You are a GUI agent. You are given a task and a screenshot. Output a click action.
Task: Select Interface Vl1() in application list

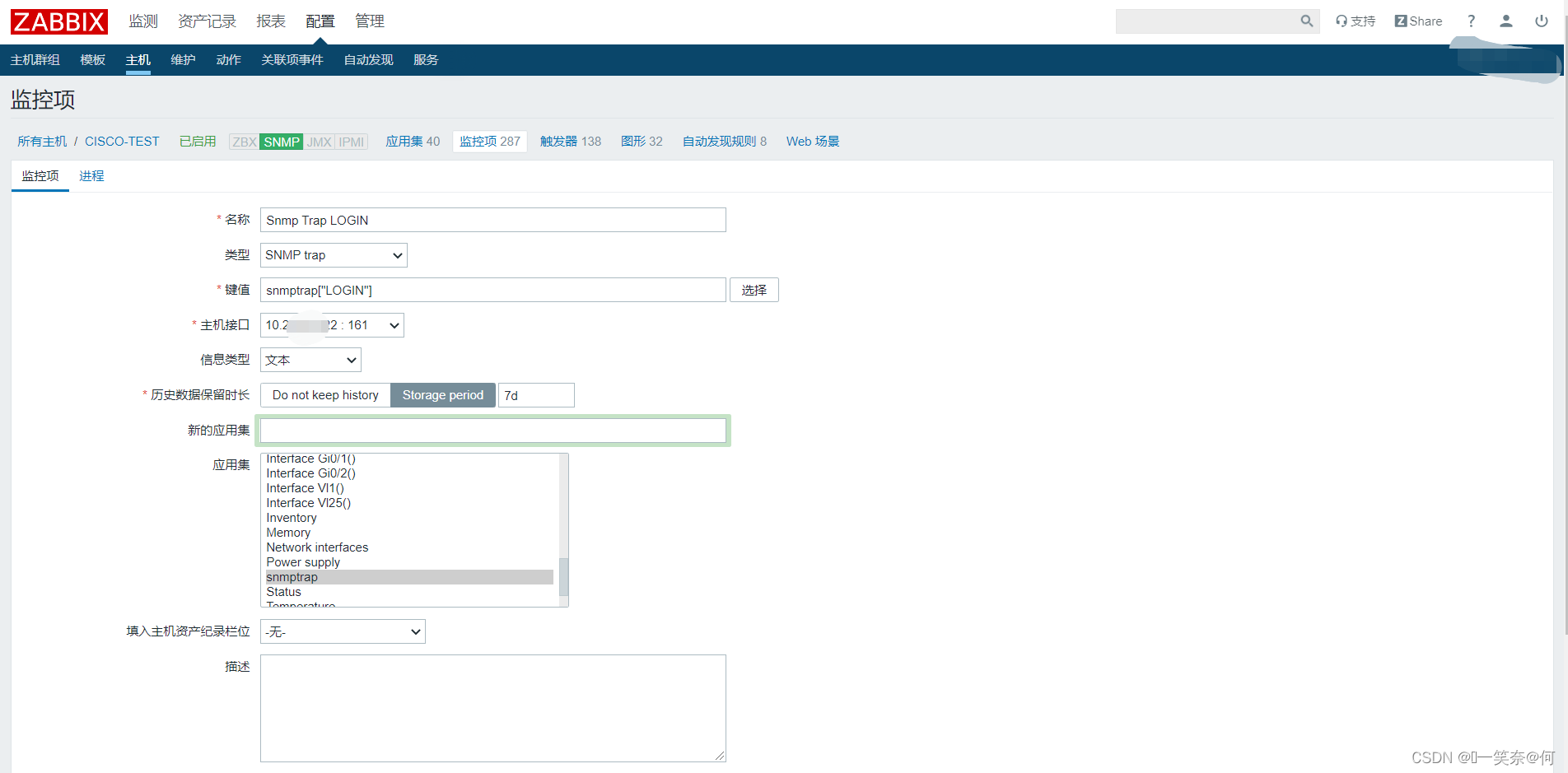click(x=409, y=488)
